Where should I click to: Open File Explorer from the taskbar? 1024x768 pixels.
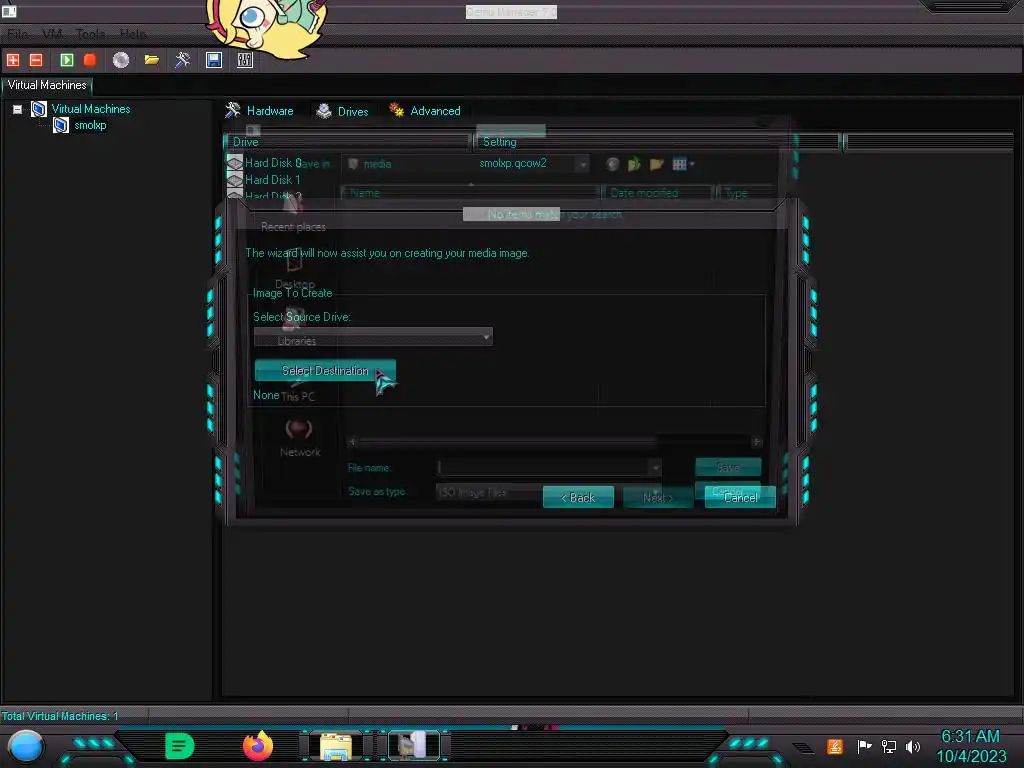pos(336,746)
